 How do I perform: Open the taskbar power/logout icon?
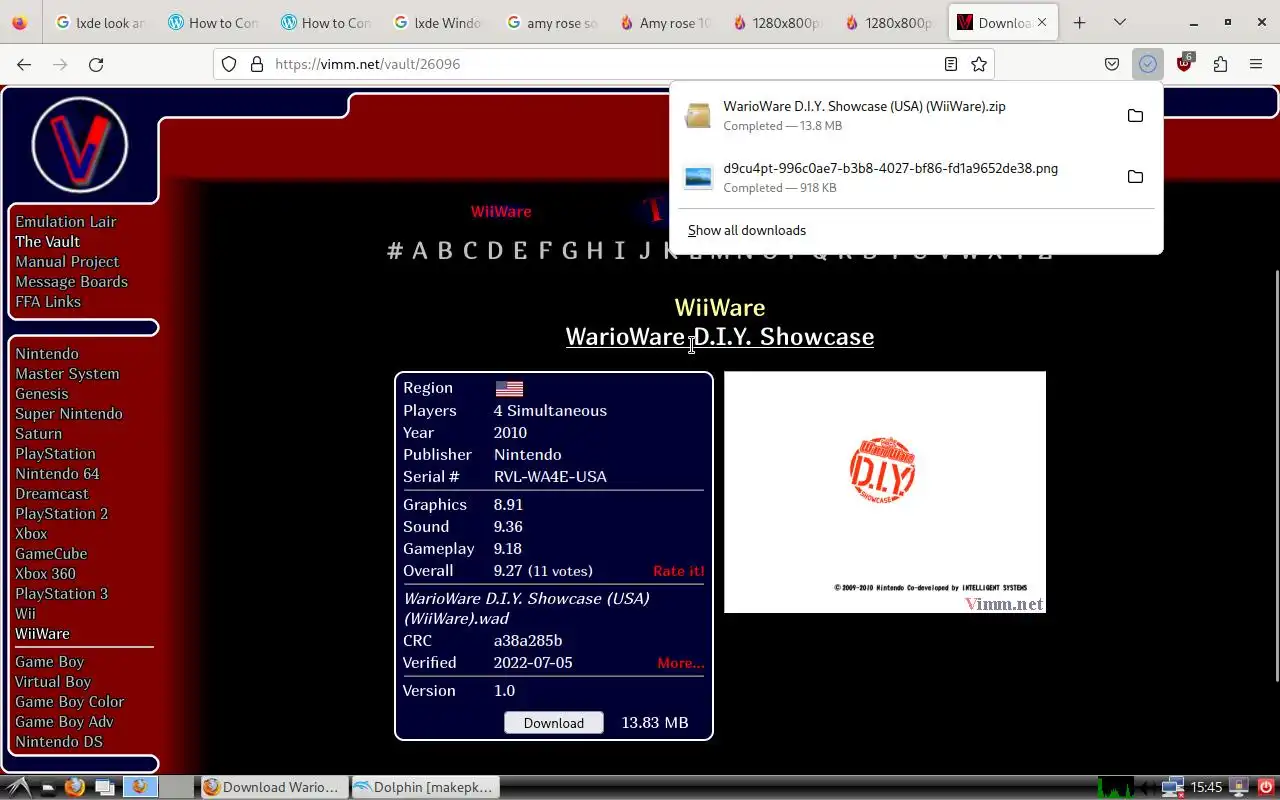pyautogui.click(x=1264, y=787)
